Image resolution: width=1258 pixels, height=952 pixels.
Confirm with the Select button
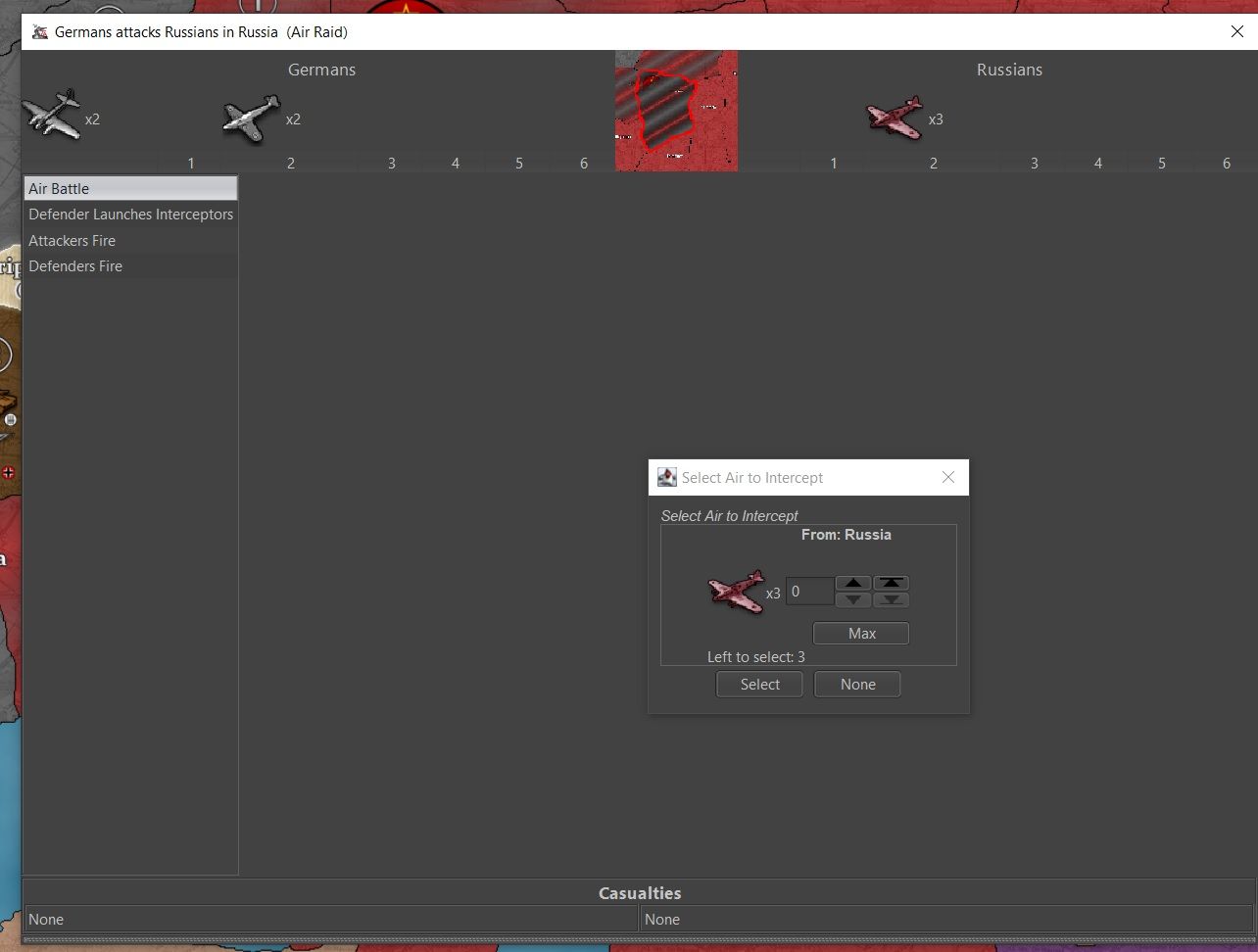(x=759, y=685)
